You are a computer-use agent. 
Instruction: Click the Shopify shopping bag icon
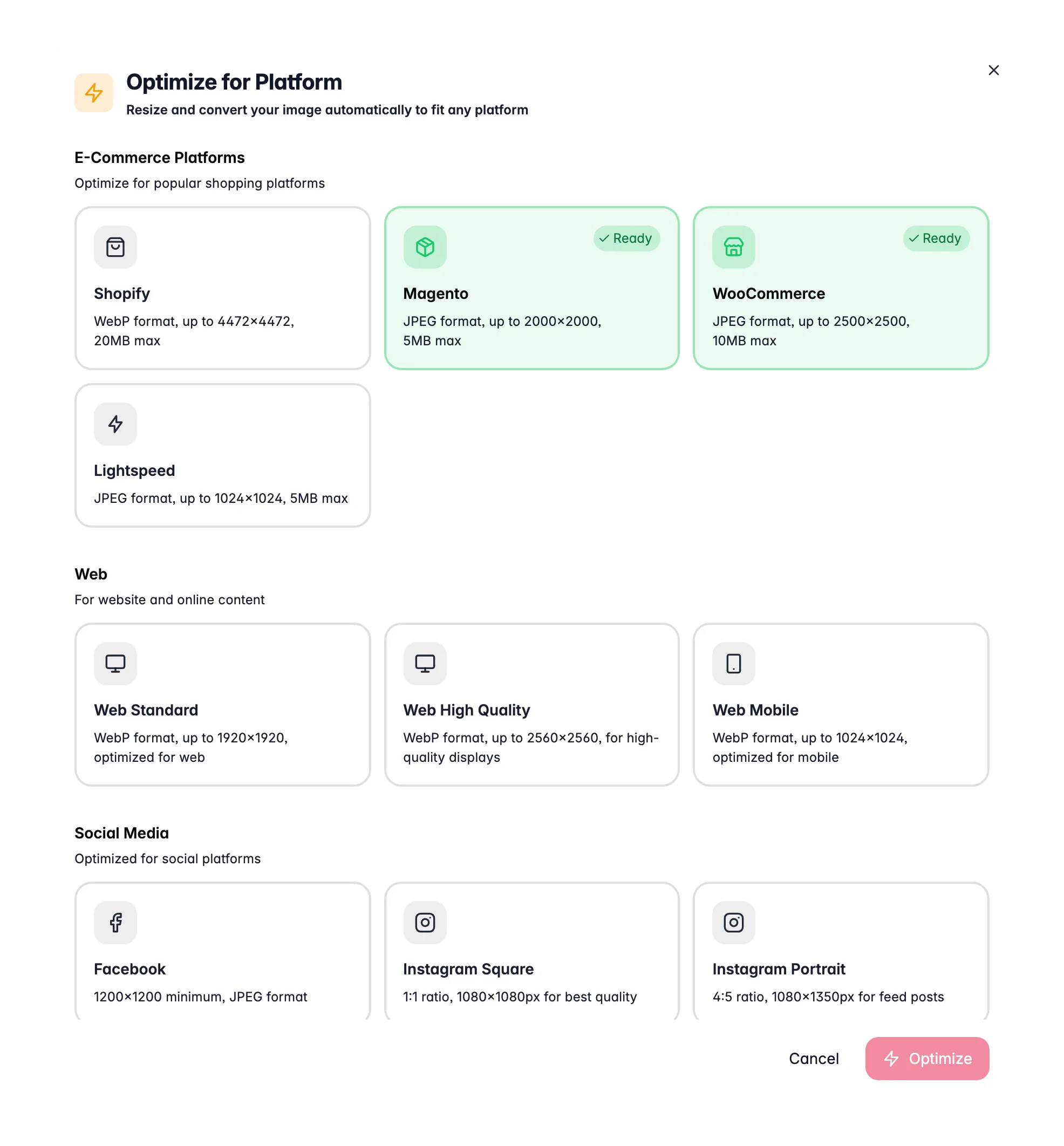115,247
